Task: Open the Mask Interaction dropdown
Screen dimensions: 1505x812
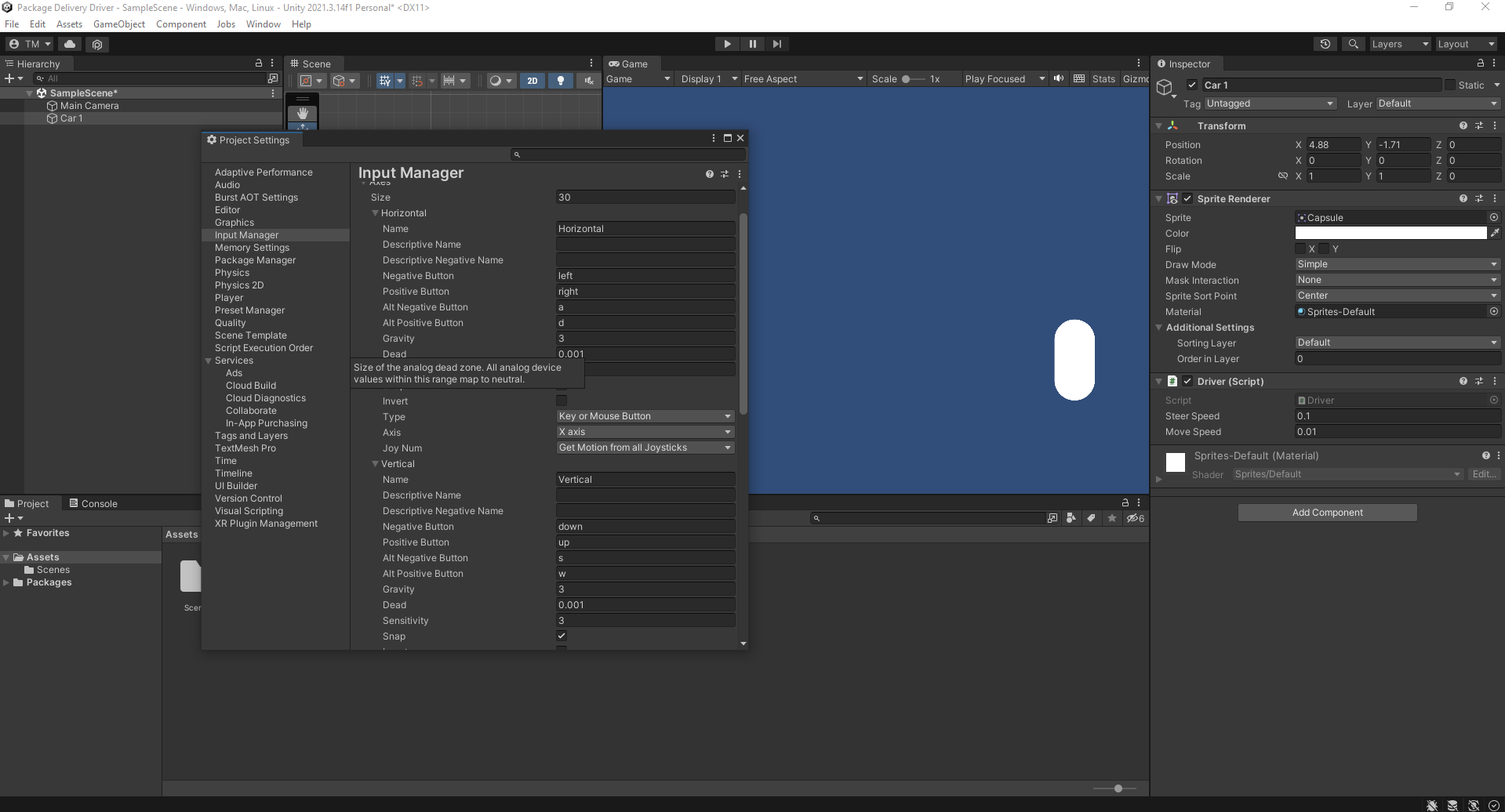Action: 1398,280
